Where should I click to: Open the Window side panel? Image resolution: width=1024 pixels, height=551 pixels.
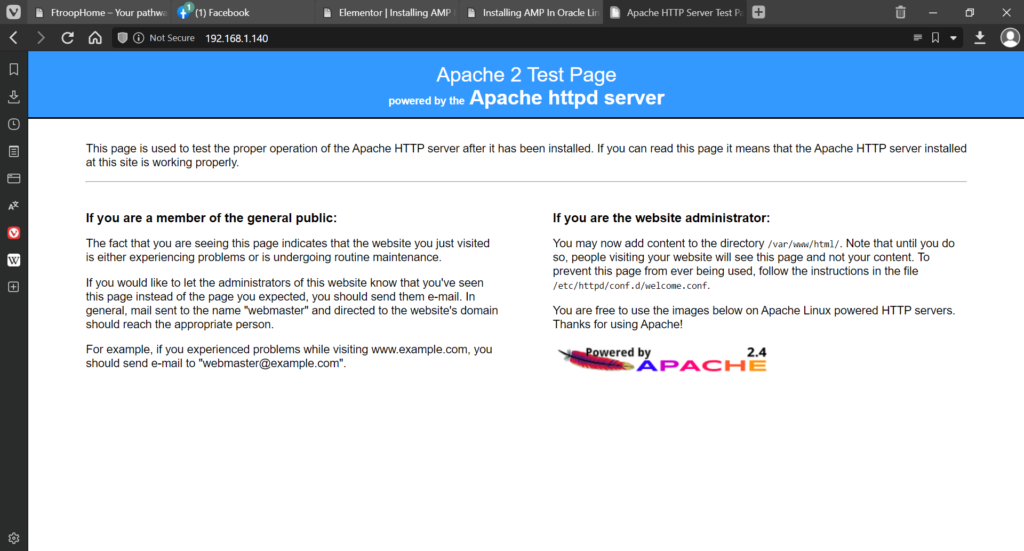pos(14,178)
